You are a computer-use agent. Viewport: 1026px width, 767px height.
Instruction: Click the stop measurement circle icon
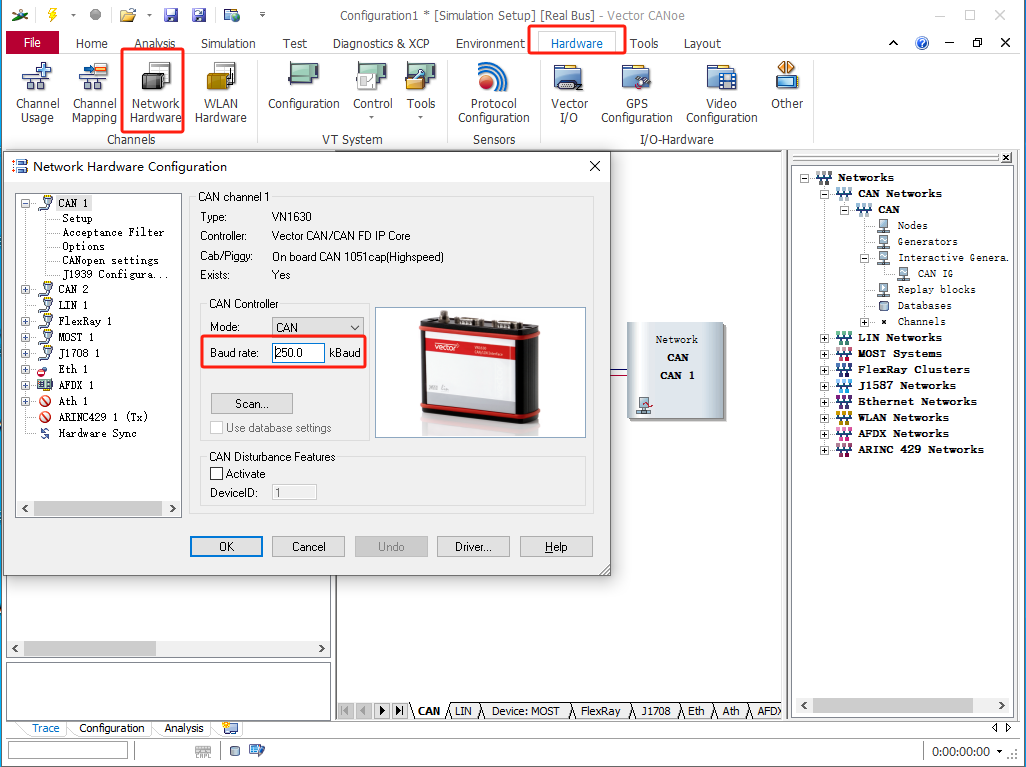tap(96, 14)
